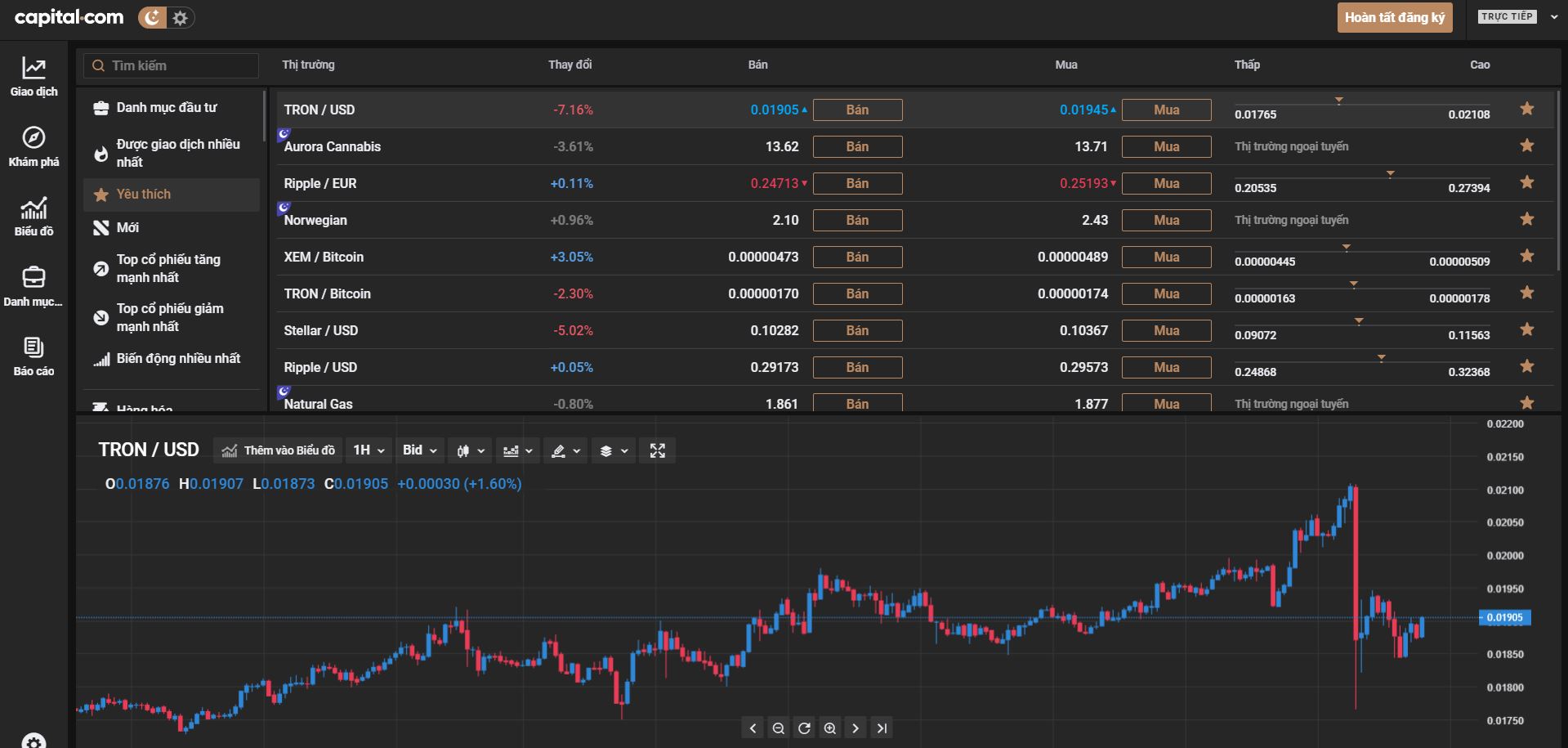Image resolution: width=1568 pixels, height=748 pixels.
Task: Pan chart right with arrow button
Action: 855,728
